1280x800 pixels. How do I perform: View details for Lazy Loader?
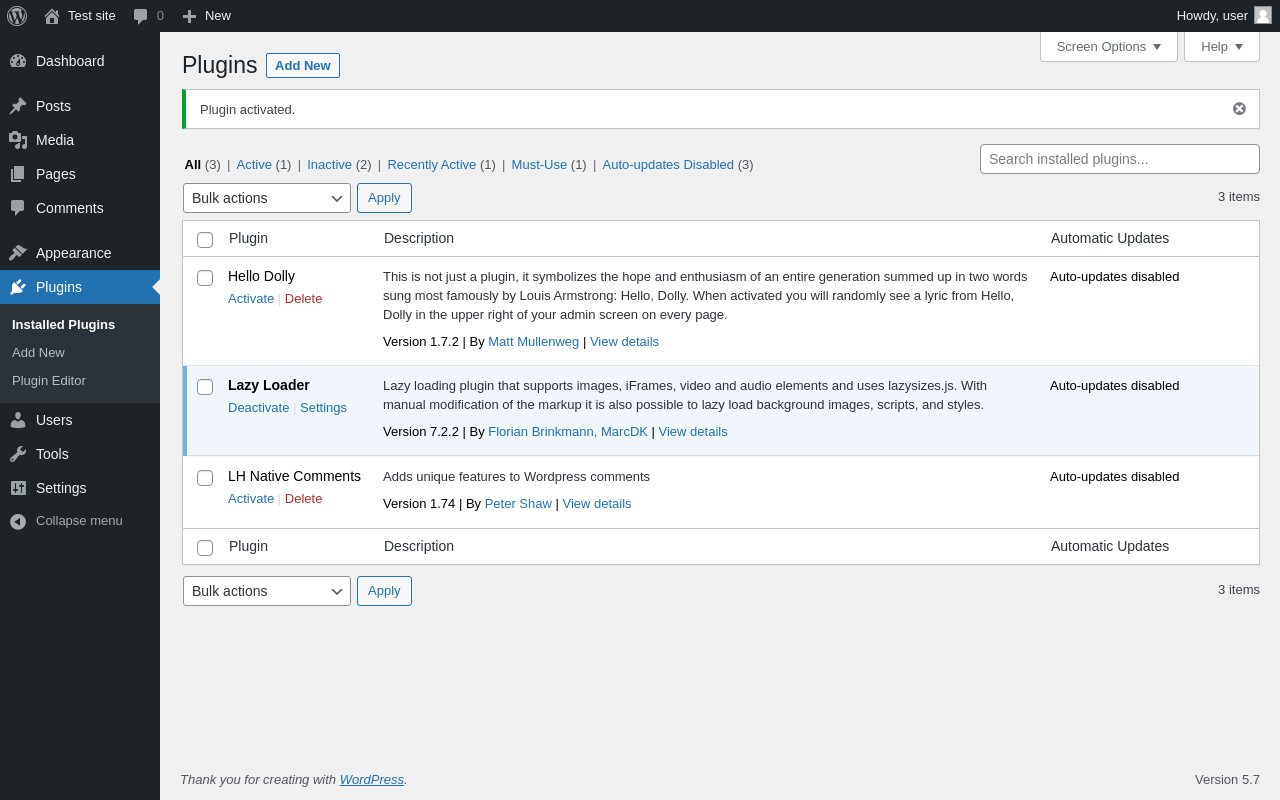click(693, 432)
